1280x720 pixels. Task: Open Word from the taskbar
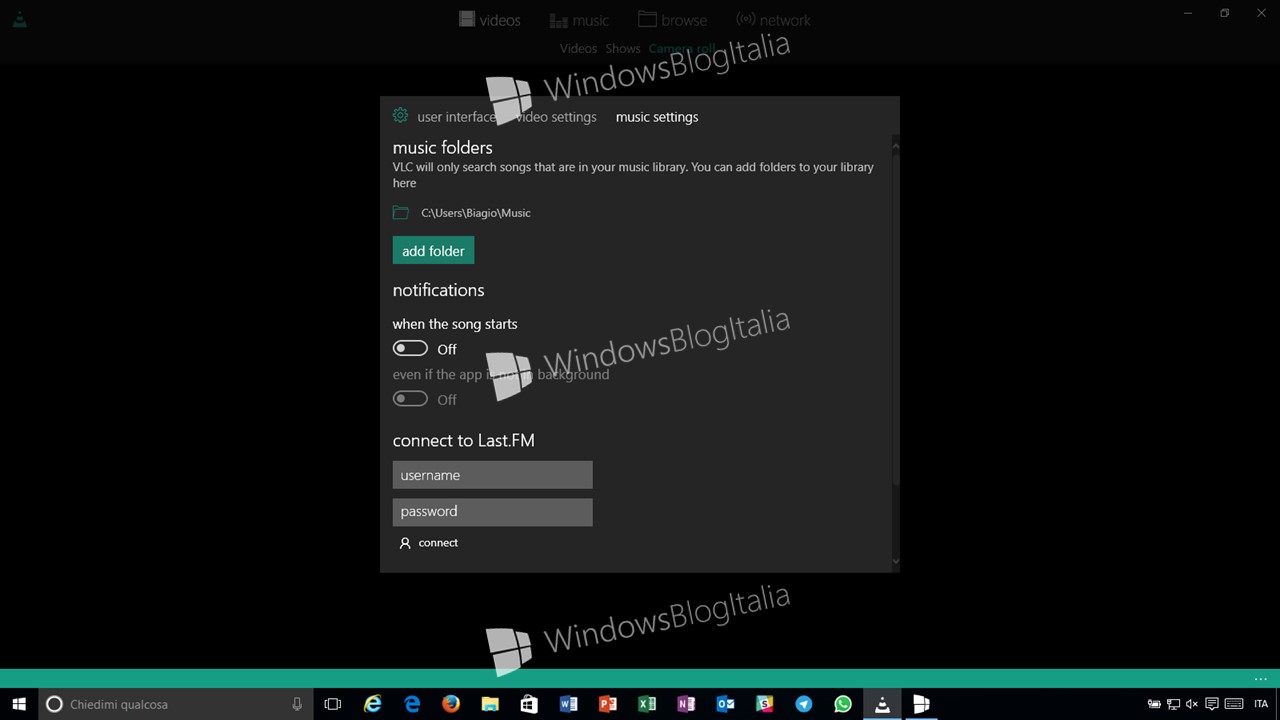click(x=568, y=704)
